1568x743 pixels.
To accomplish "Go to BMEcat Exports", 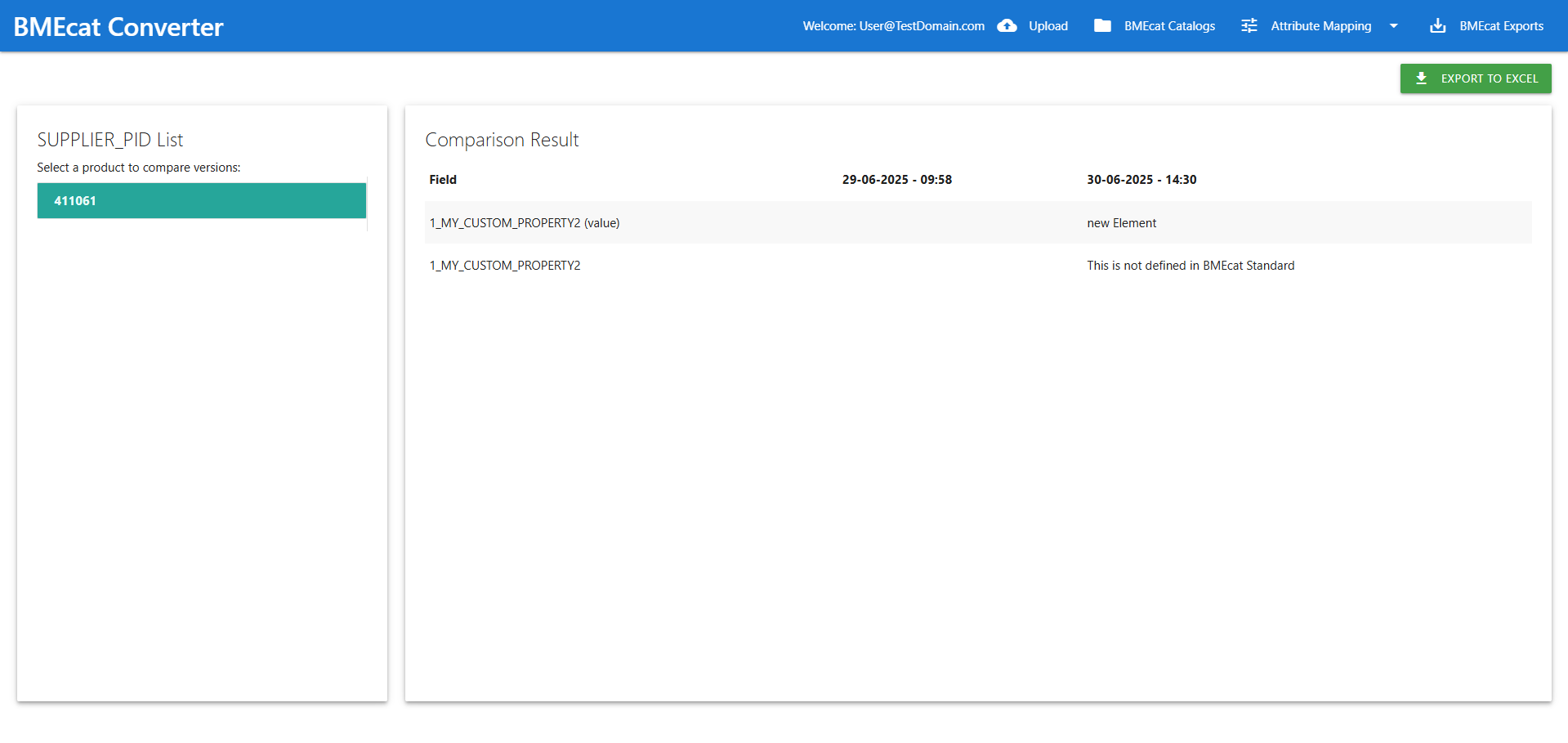I will [1502, 26].
